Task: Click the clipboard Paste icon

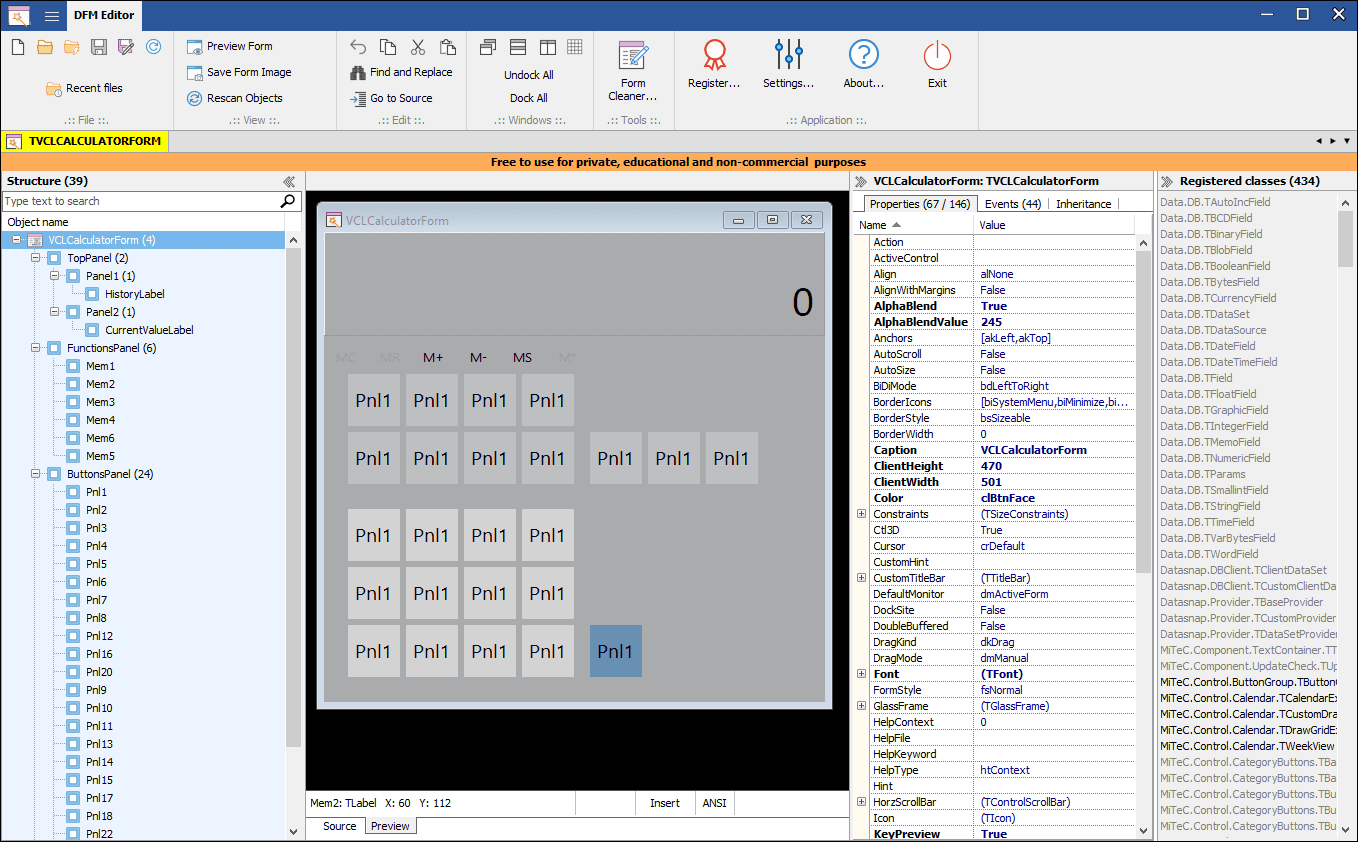Action: (448, 47)
